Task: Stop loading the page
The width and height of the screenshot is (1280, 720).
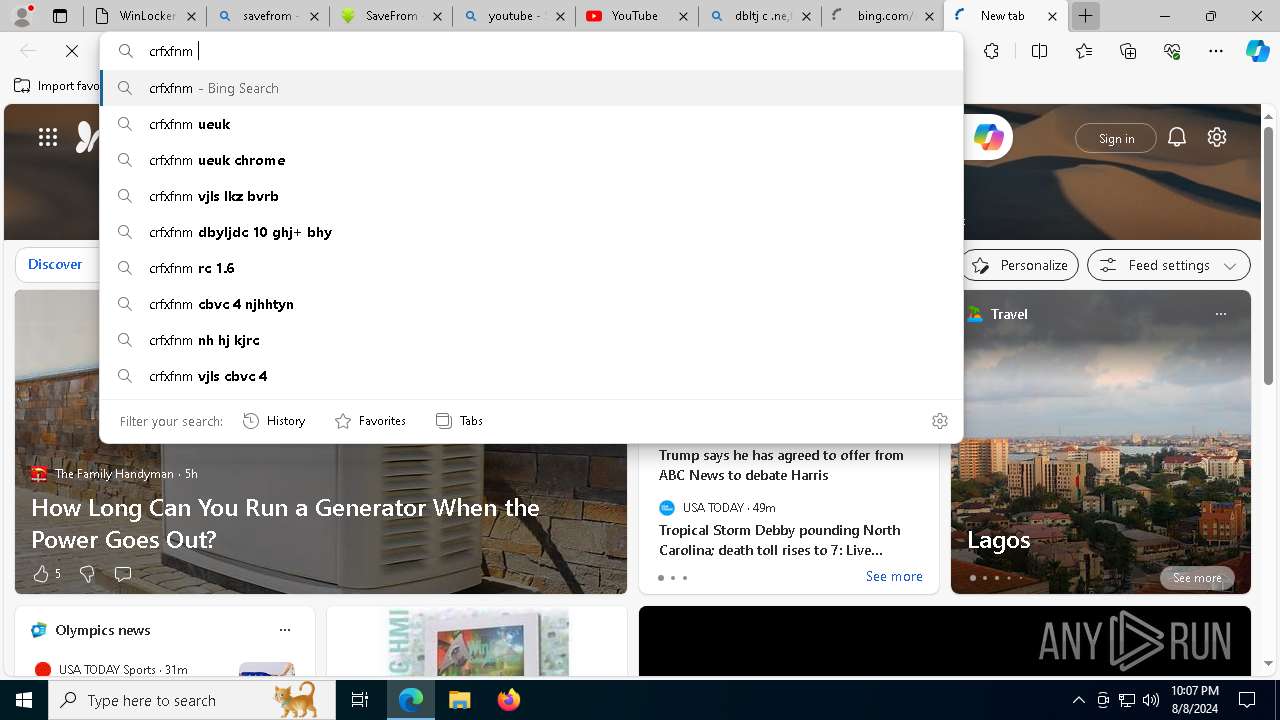Action: (72, 51)
